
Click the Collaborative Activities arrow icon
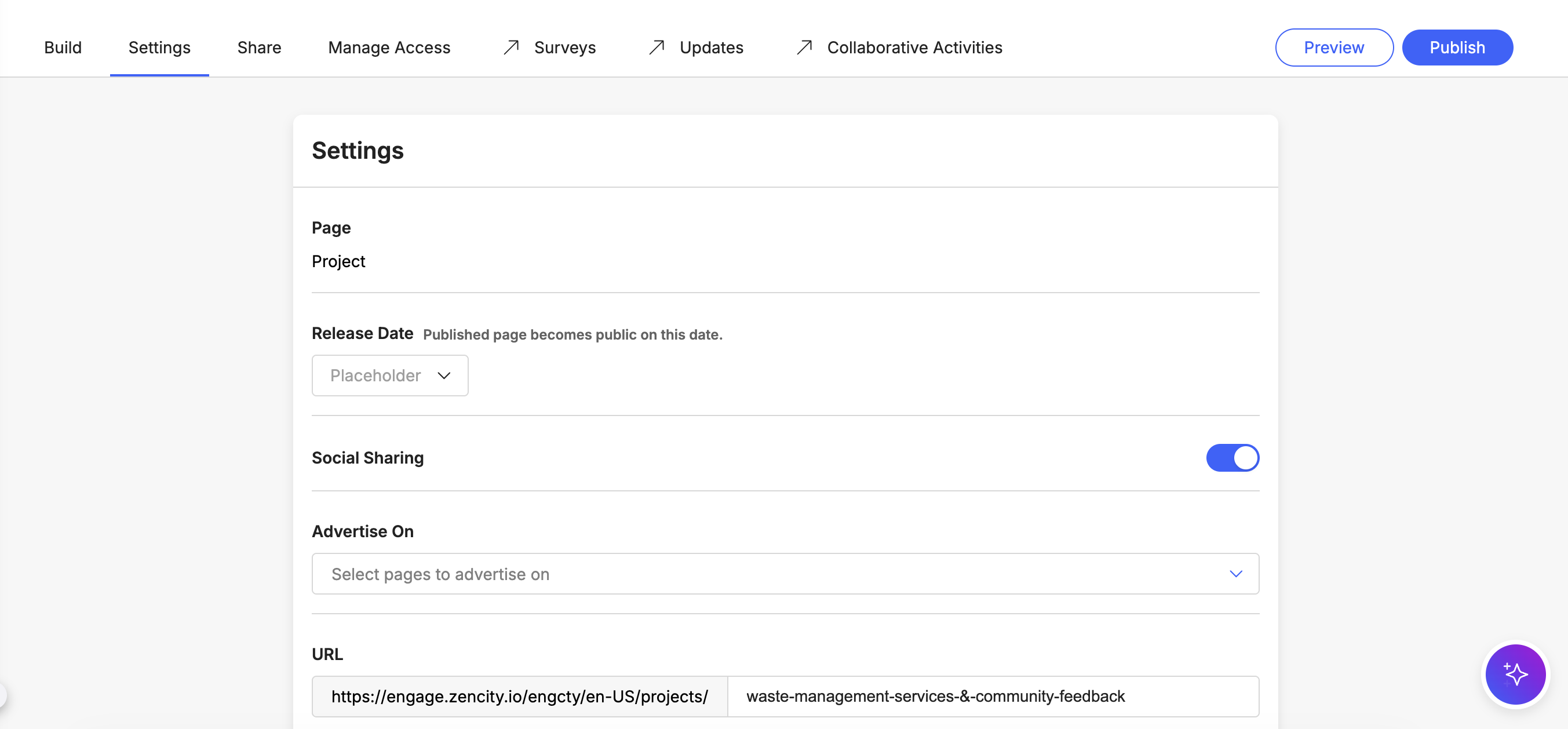coord(804,47)
